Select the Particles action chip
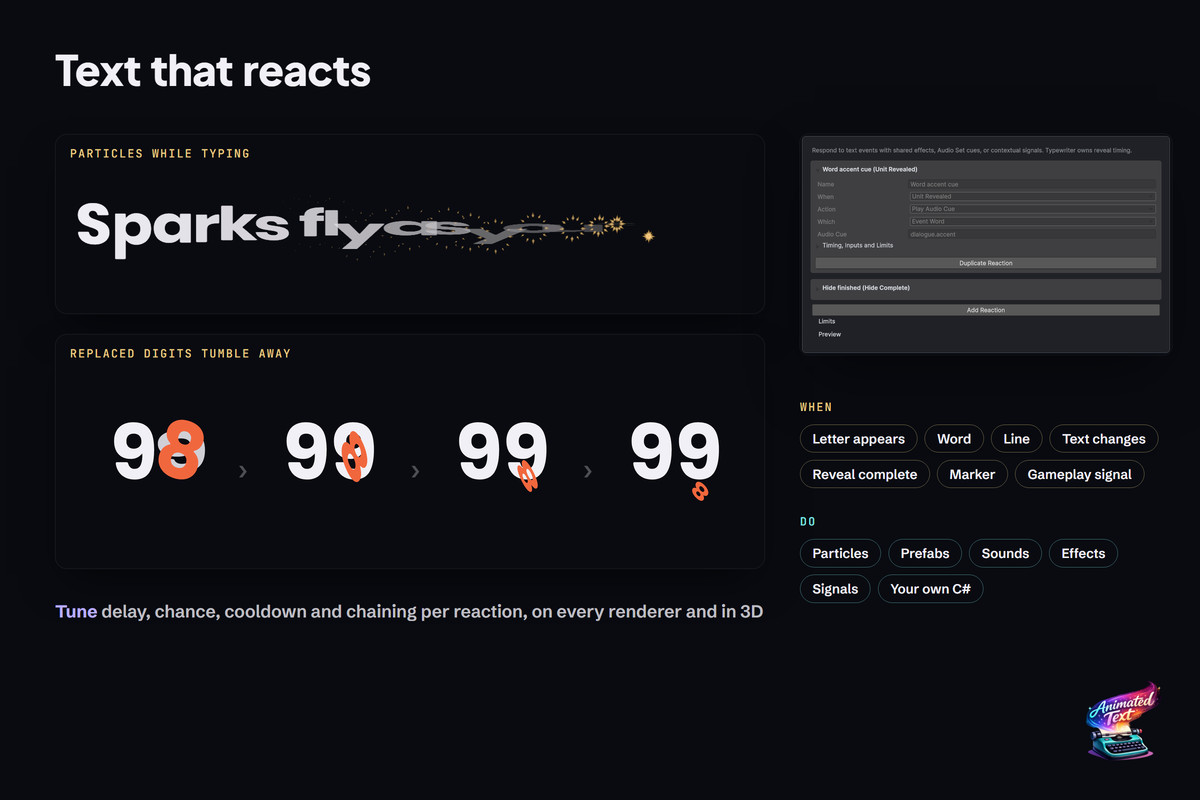The width and height of the screenshot is (1200, 800). point(840,553)
